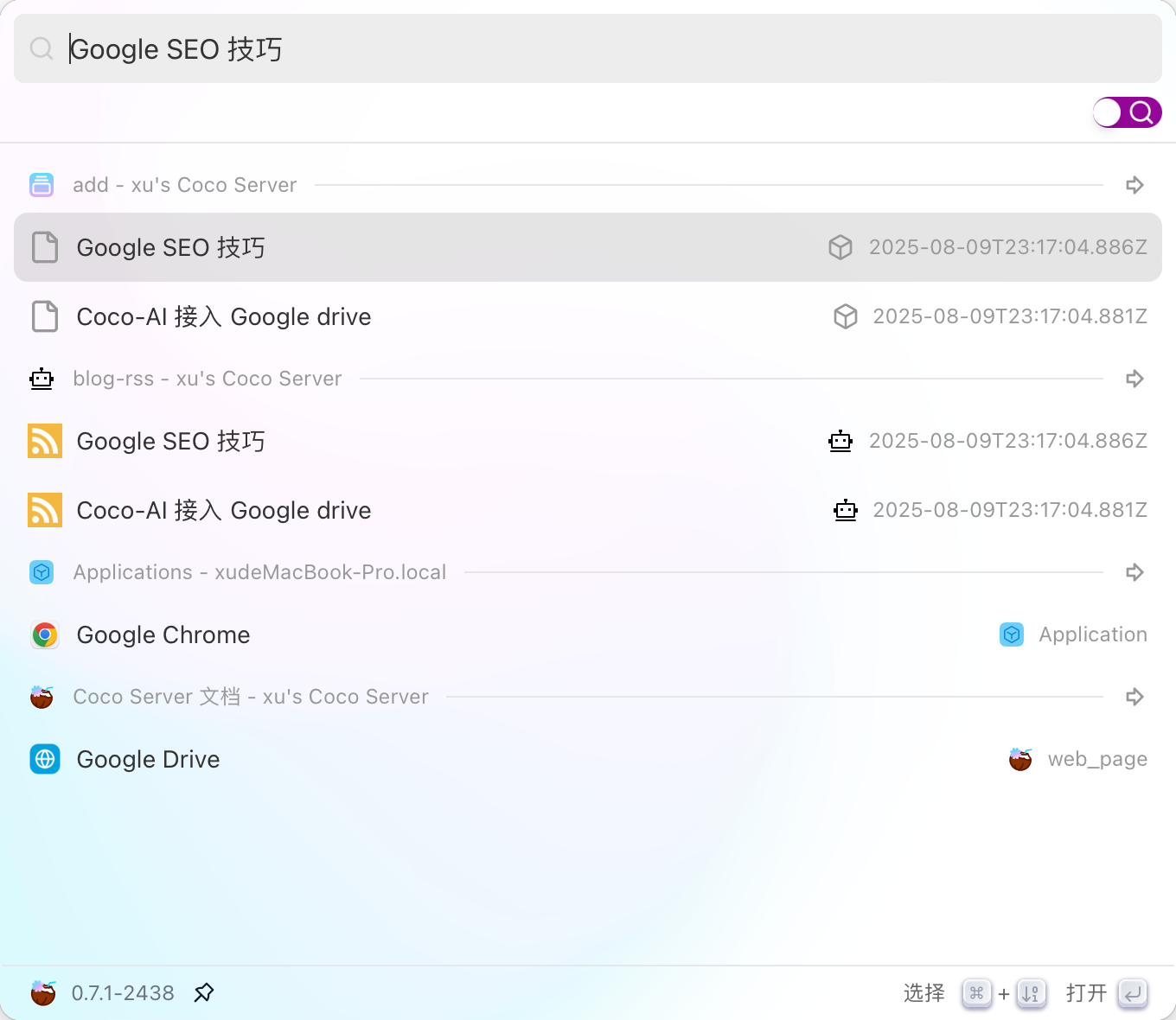This screenshot has width=1176, height=1020.
Task: Click the robot icon beside the RSS Coco-AI timestamp
Action: pyautogui.click(x=846, y=510)
